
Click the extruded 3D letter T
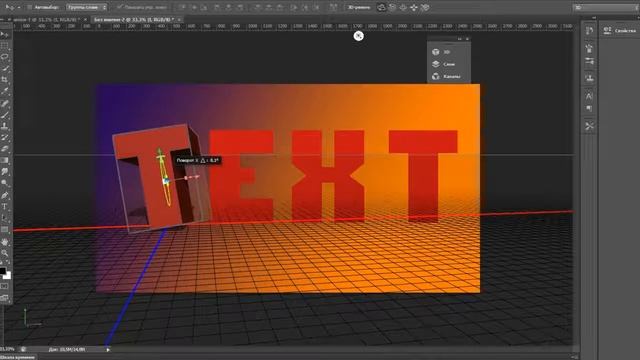[161, 179]
